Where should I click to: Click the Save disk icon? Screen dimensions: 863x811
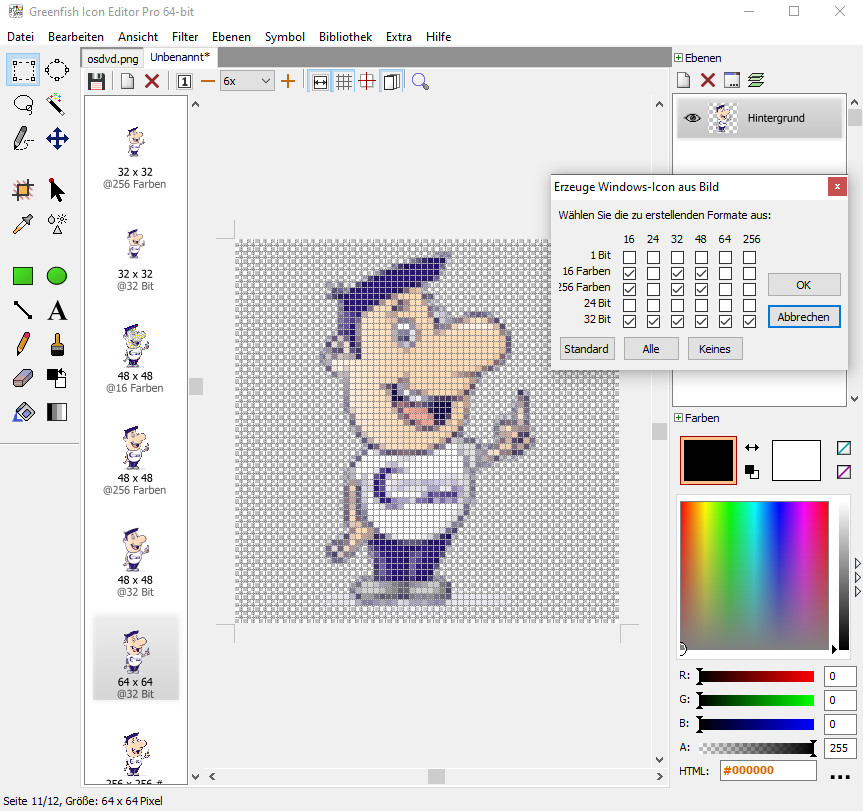(96, 81)
